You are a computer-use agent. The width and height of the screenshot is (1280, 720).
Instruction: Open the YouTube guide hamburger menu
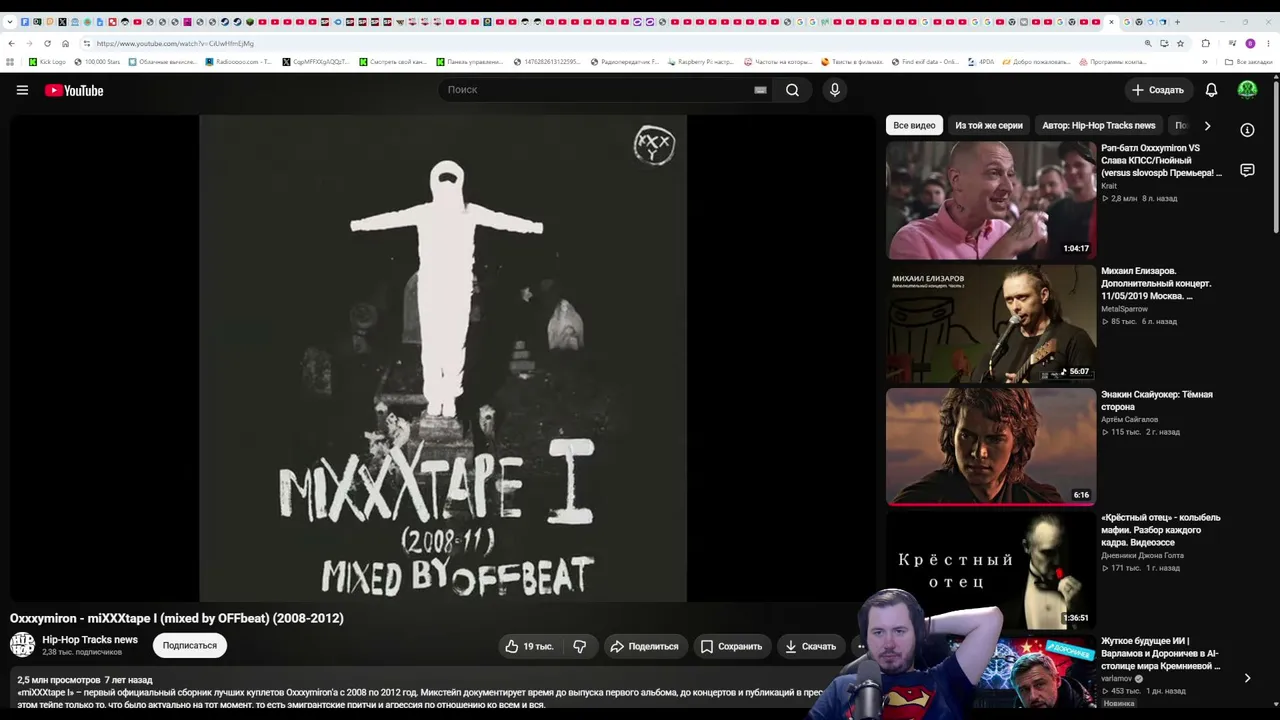pos(22,90)
